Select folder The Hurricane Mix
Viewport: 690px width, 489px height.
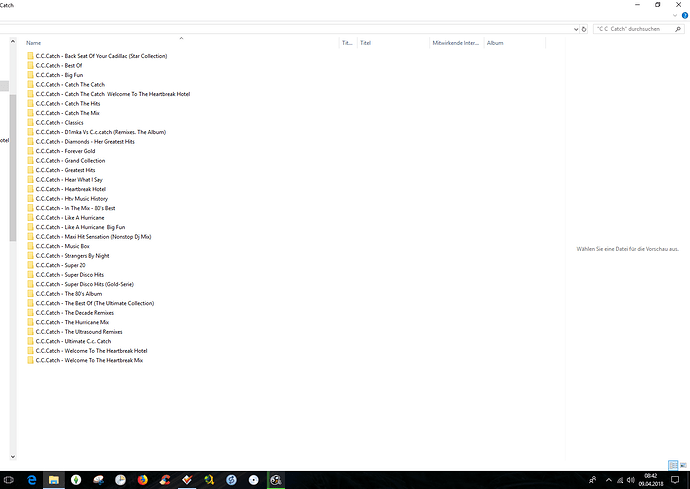(68, 322)
